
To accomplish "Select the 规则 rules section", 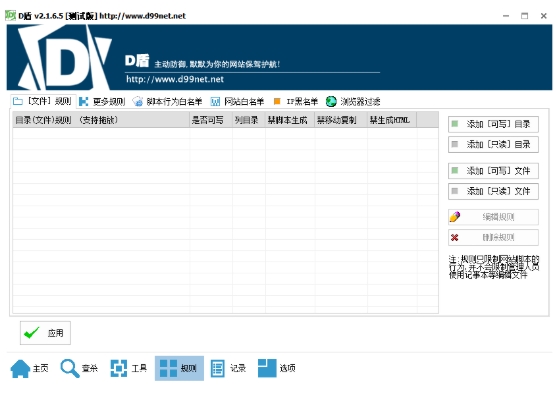I will click(x=179, y=368).
